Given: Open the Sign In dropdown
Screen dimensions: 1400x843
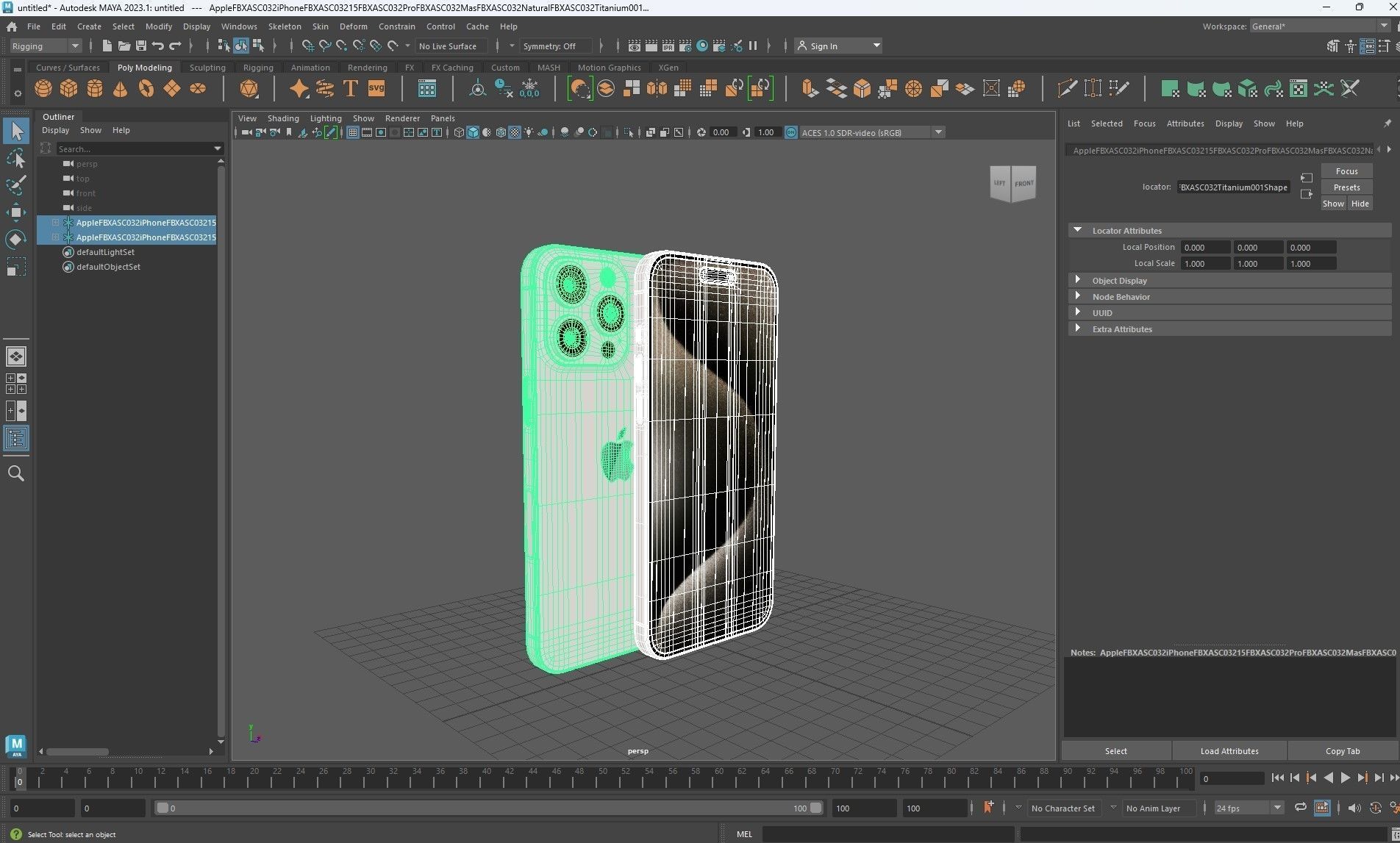Looking at the screenshot, I should point(838,46).
